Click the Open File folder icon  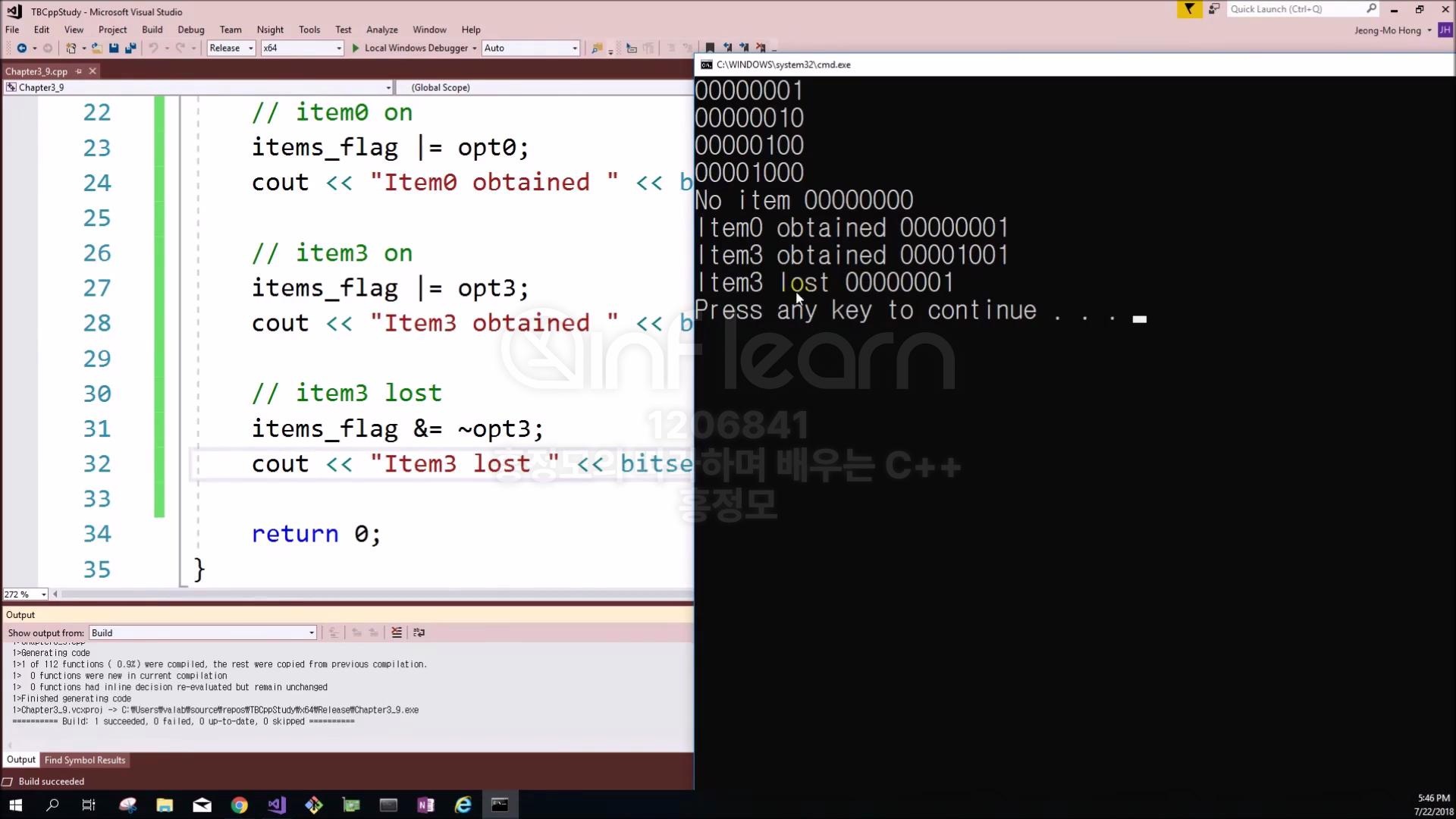click(x=96, y=48)
